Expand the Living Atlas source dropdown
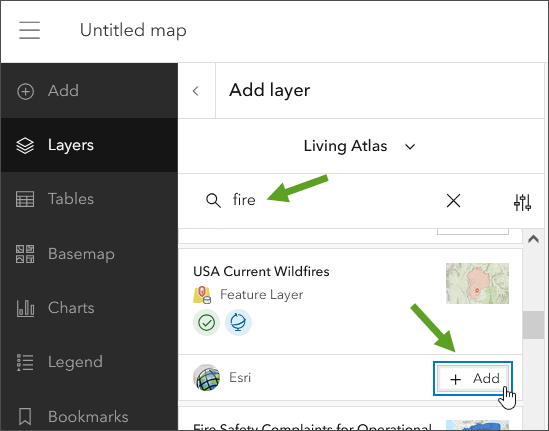 (x=360, y=146)
